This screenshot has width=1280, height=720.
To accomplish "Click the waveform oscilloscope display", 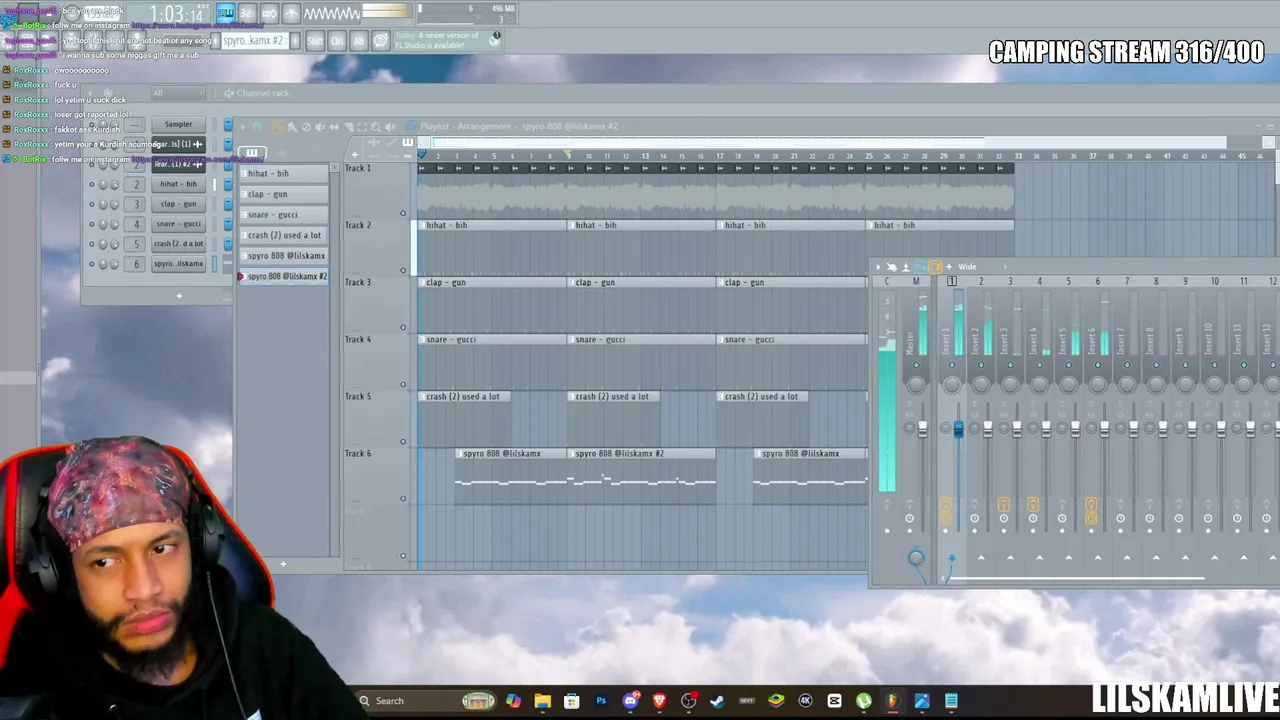I will [333, 13].
